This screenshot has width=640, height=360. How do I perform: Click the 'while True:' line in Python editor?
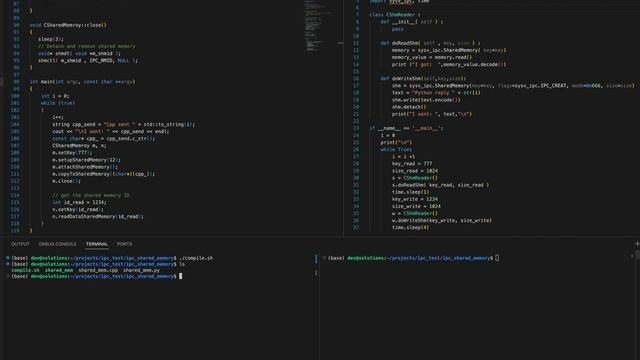[396, 149]
